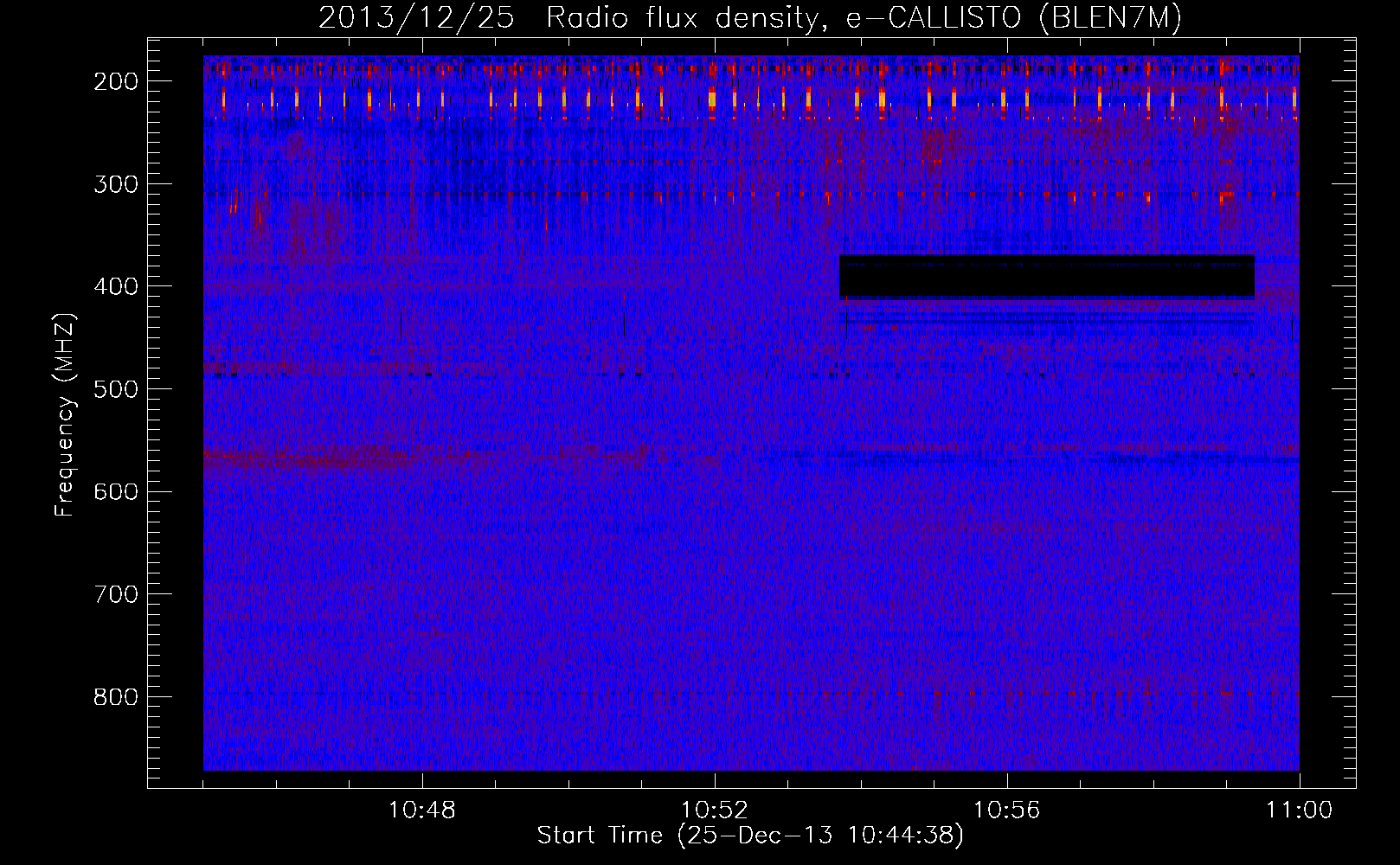Click the 300 frequency tick label
Viewport: 1400px width, 865px height.
point(115,184)
